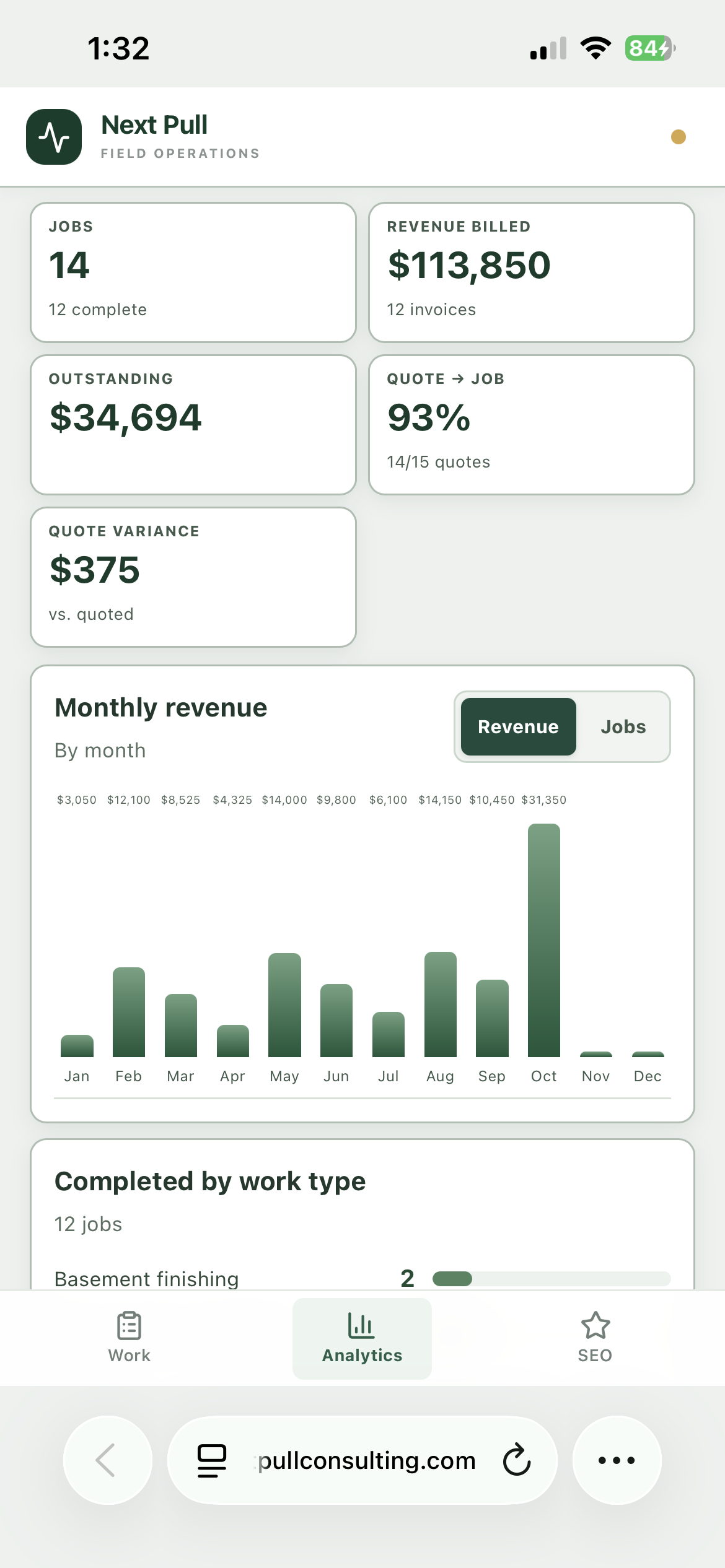Screen dimensions: 725x1568
Task: Go to Work tab label
Action: pos(130,1356)
